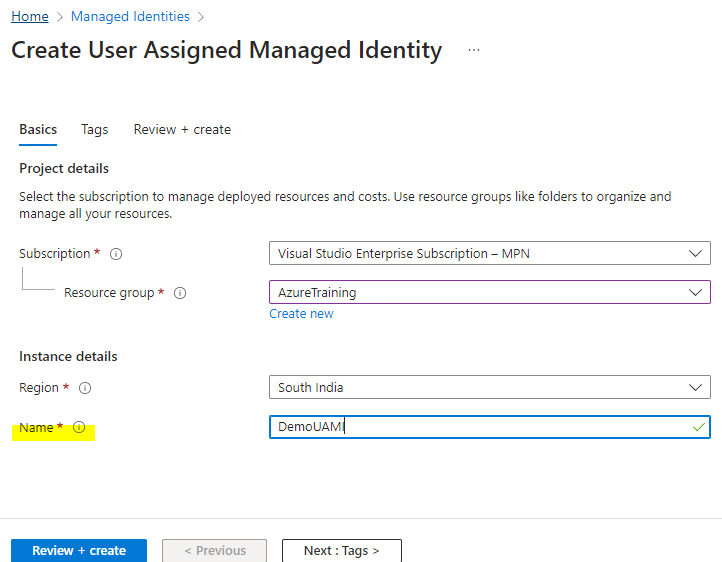Click inside the DemoUAMI name field

[x=489, y=427]
